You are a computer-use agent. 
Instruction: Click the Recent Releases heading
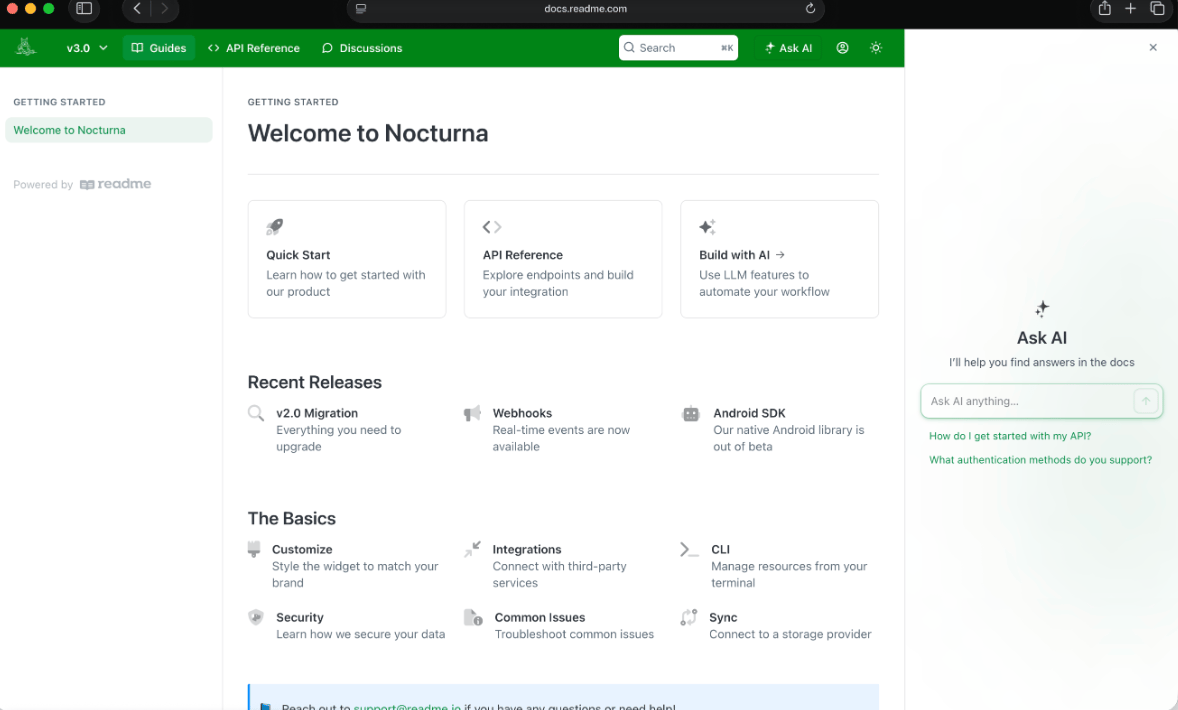[x=315, y=382]
